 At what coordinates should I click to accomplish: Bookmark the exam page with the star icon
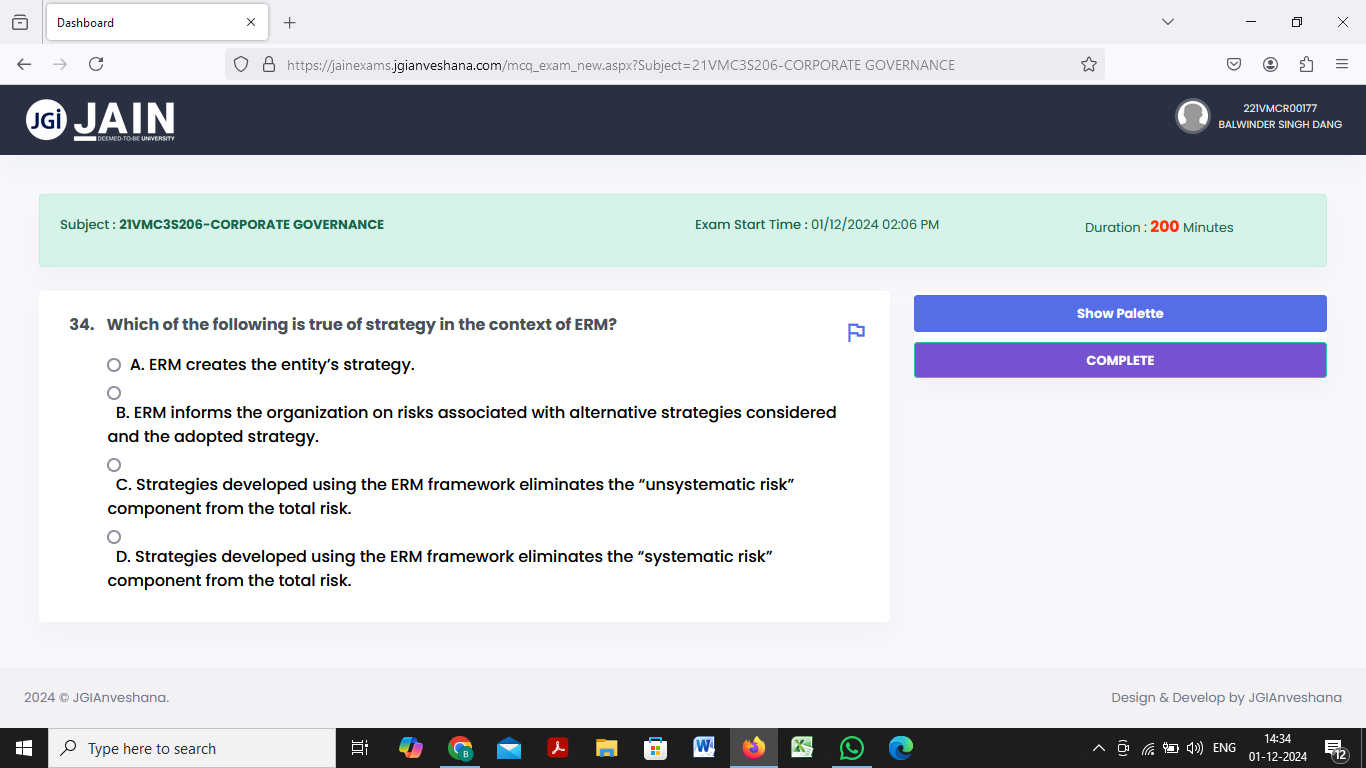(x=1088, y=63)
